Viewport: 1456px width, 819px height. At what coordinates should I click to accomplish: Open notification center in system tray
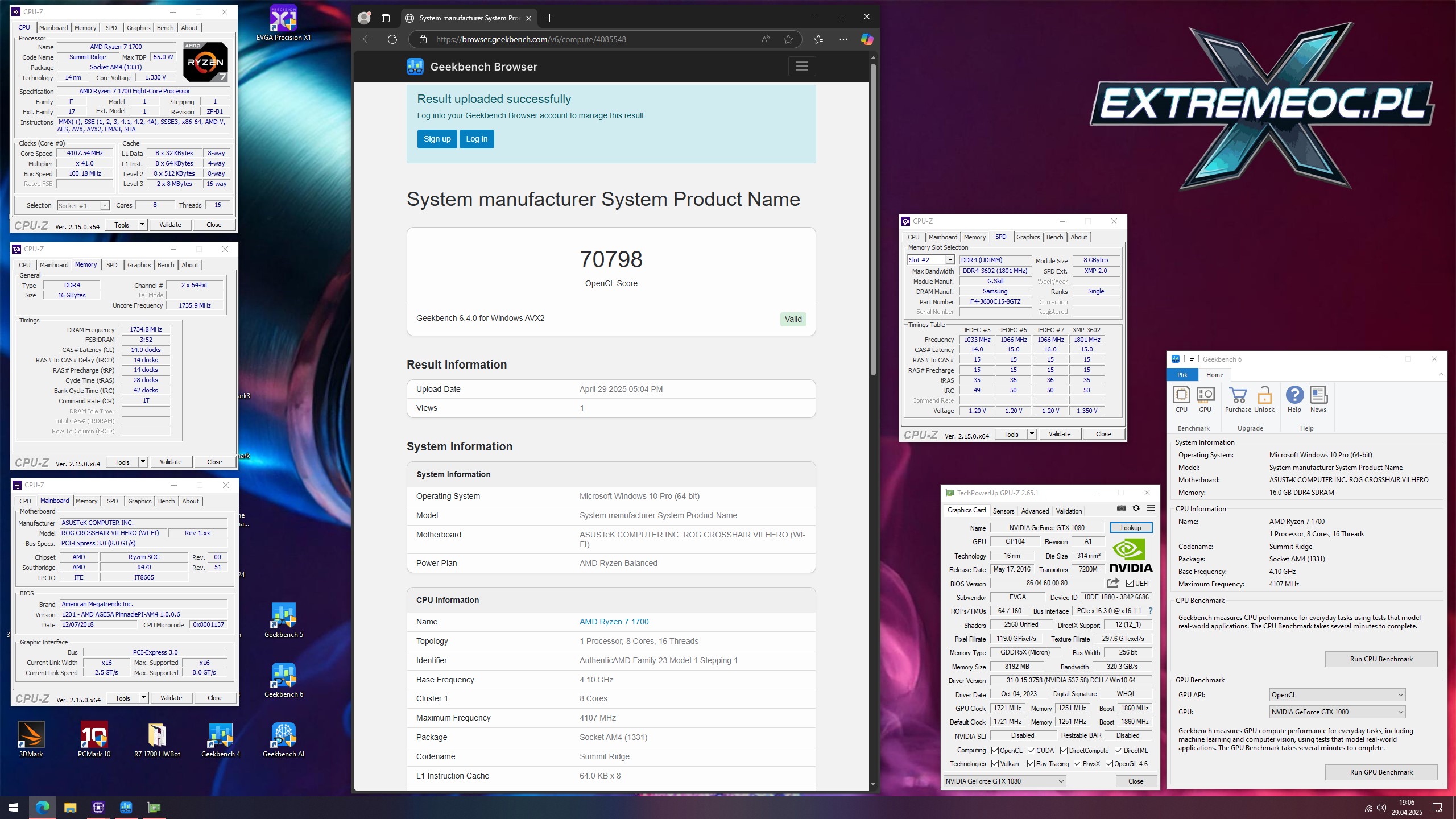[1437, 808]
